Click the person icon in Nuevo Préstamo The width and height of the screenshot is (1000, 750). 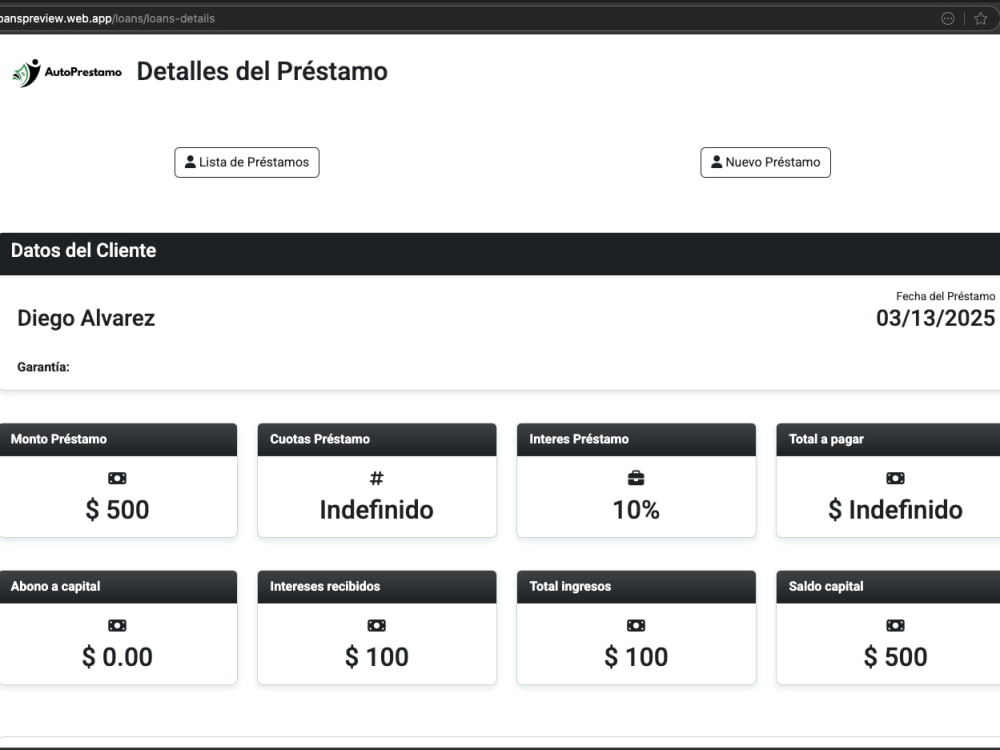(x=717, y=162)
